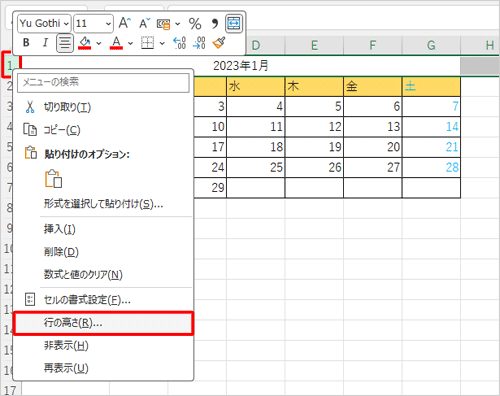Image resolution: width=500 pixels, height=396 pixels.
Task: Choose 切り取り(T) from context menu
Action: pyautogui.click(x=103, y=107)
